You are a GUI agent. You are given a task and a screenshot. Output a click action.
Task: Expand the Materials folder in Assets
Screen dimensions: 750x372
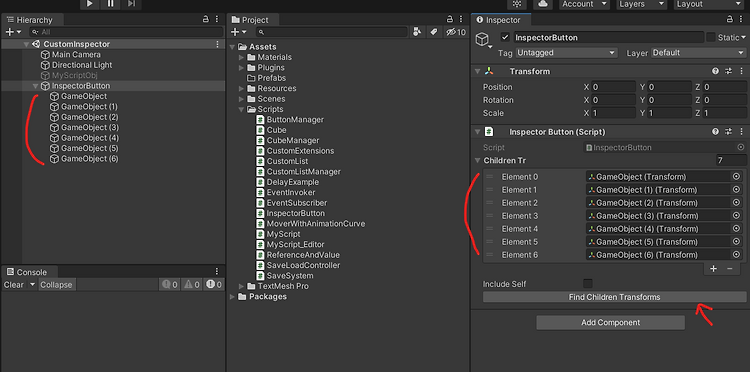point(242,57)
